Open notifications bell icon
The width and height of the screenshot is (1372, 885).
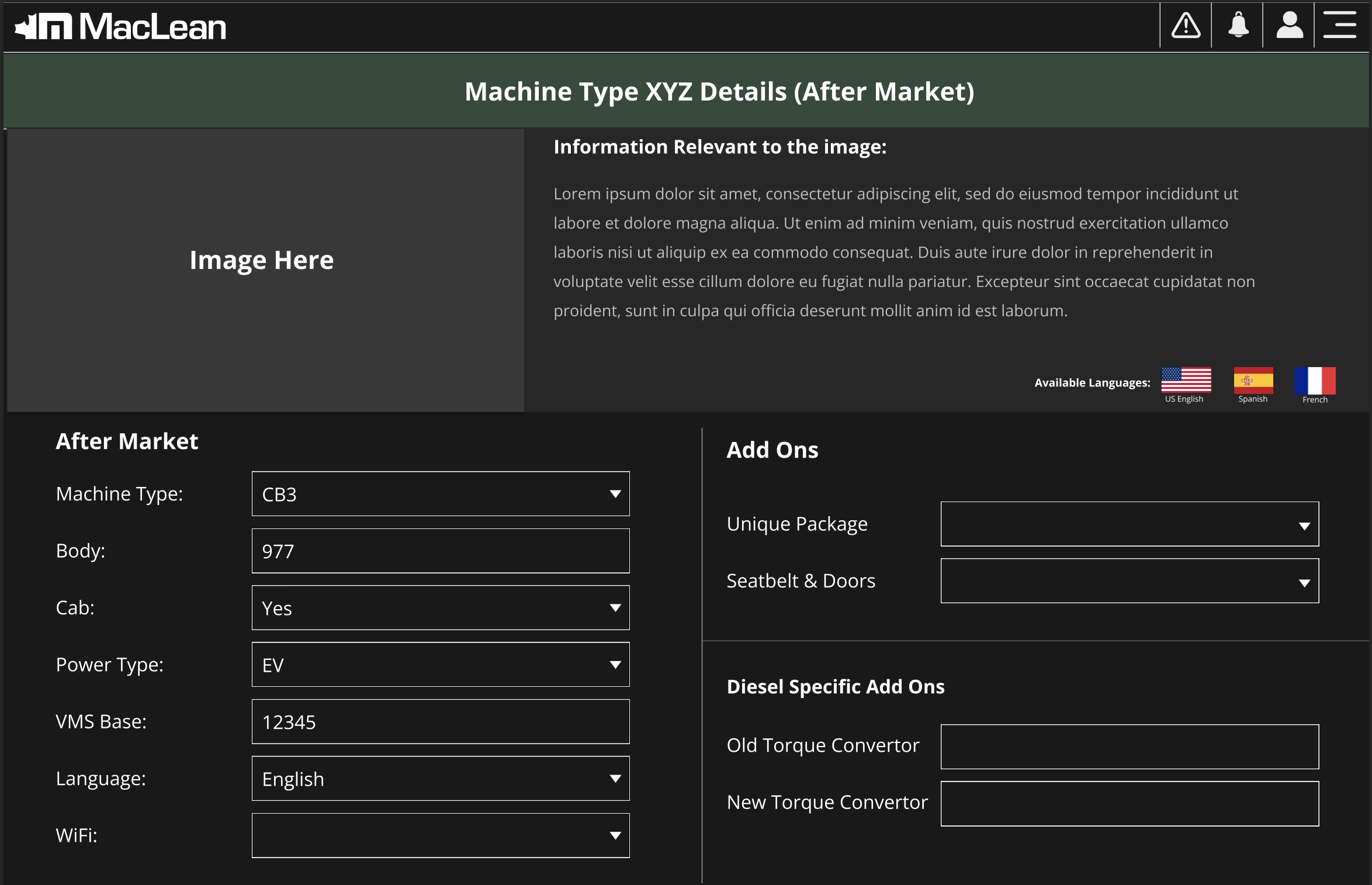point(1238,26)
